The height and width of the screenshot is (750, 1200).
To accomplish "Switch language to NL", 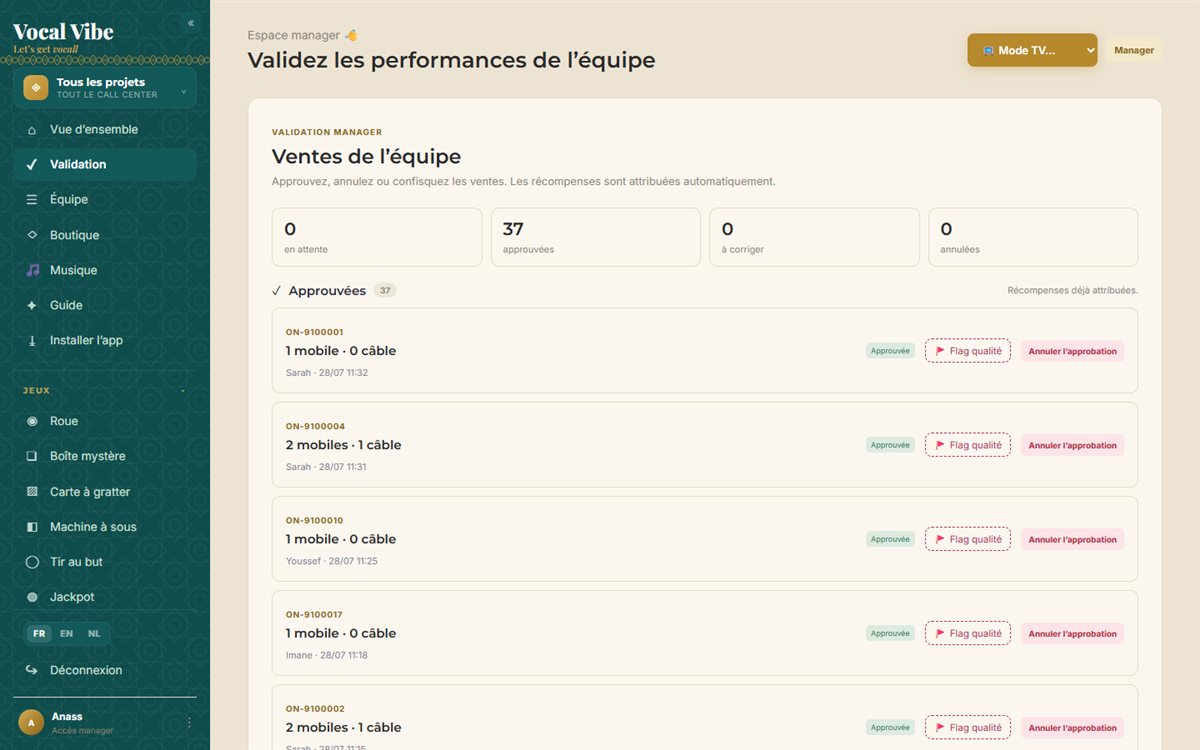I will (x=94, y=634).
